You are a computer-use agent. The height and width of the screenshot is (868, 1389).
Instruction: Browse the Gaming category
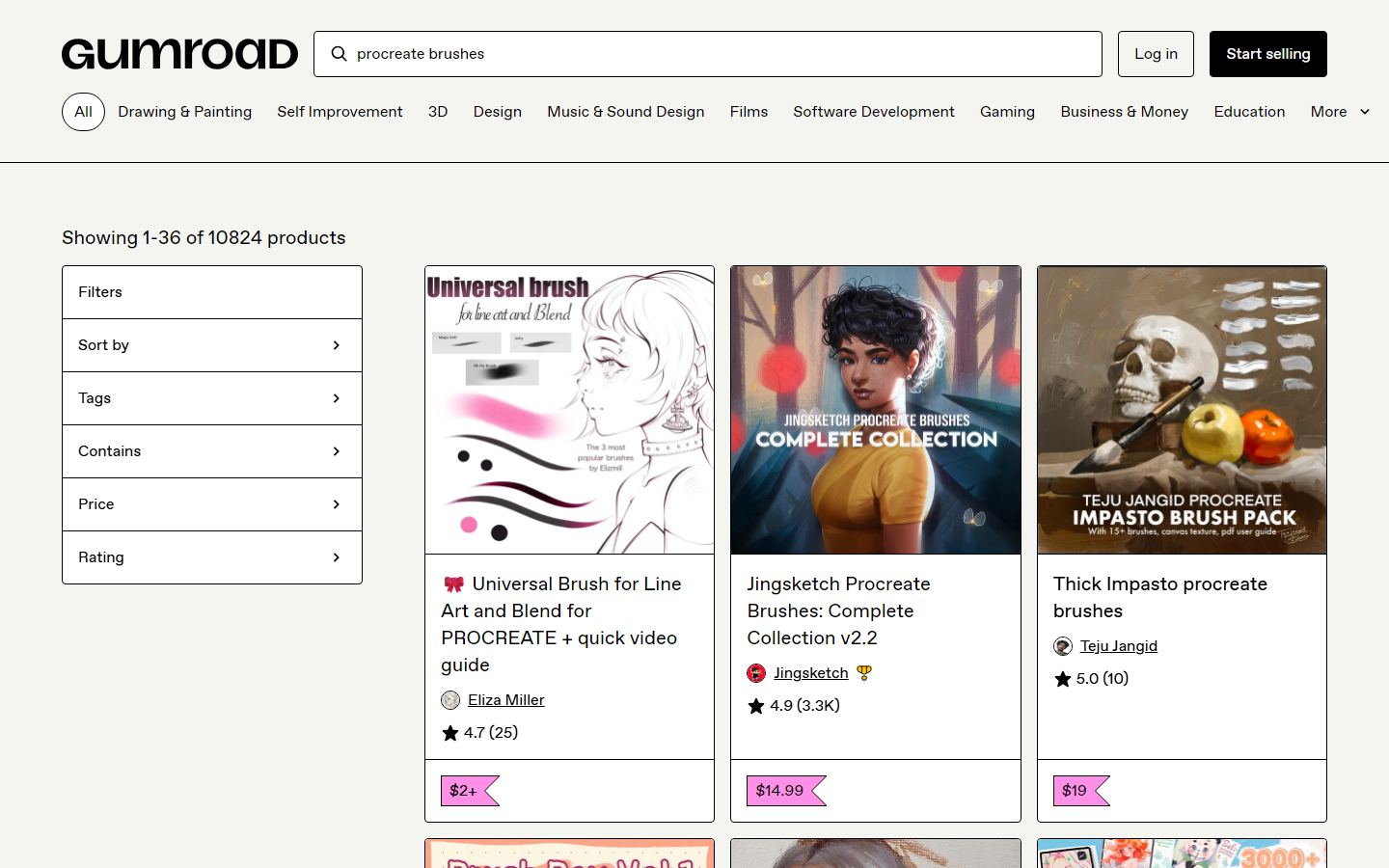tap(1008, 112)
